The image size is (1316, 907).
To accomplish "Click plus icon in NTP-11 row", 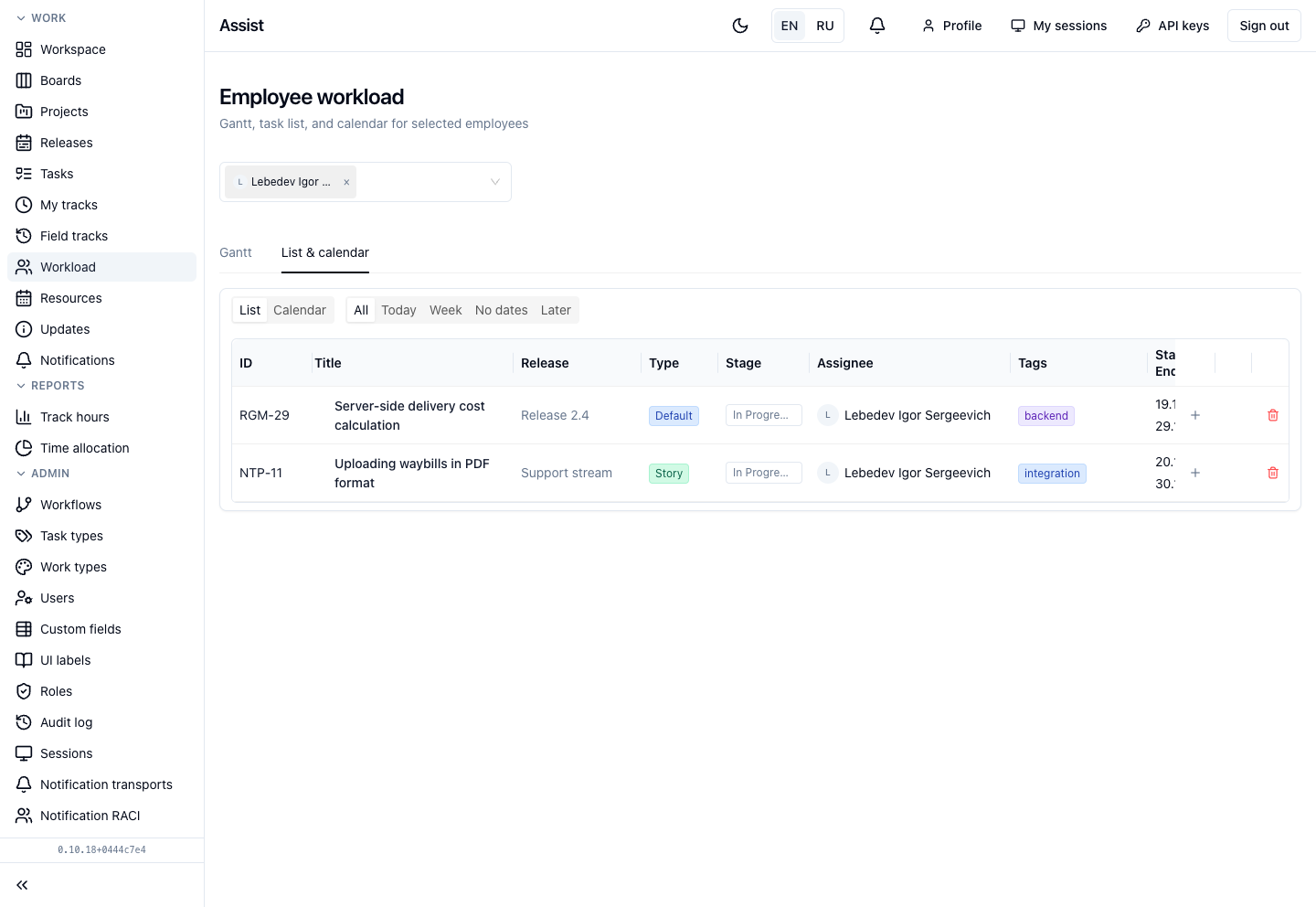I will point(1195,473).
